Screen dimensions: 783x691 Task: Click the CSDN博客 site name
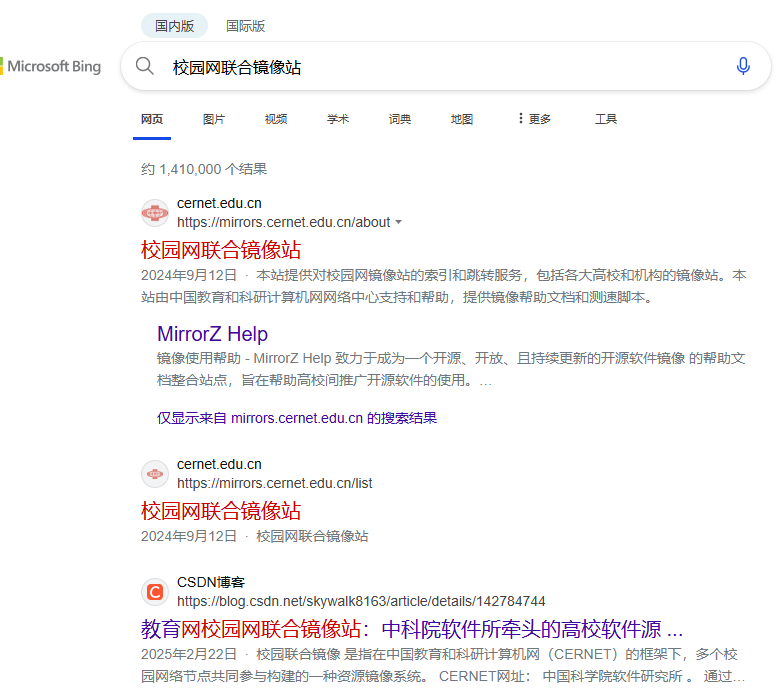(211, 582)
